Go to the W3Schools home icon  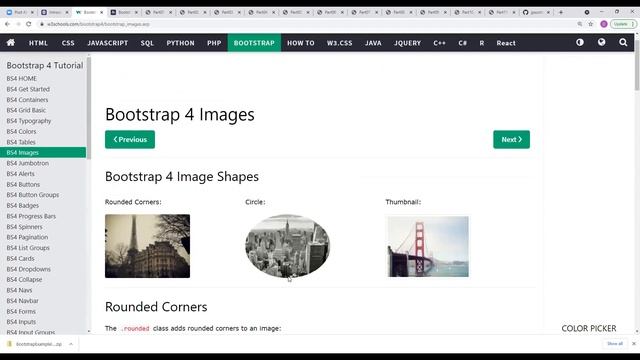click(x=11, y=42)
